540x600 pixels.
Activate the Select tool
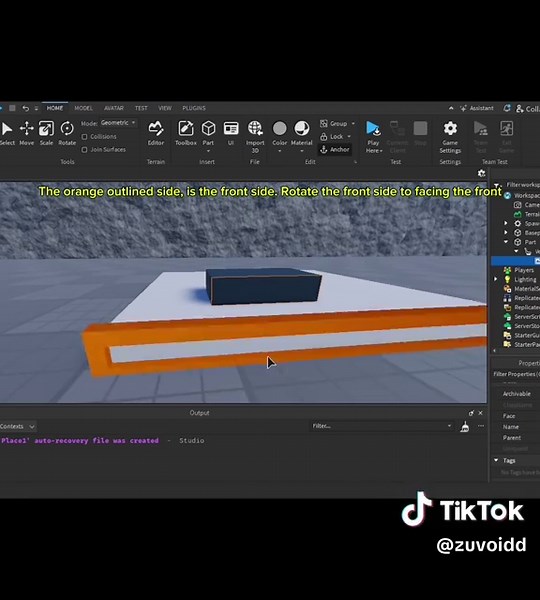coord(7,132)
